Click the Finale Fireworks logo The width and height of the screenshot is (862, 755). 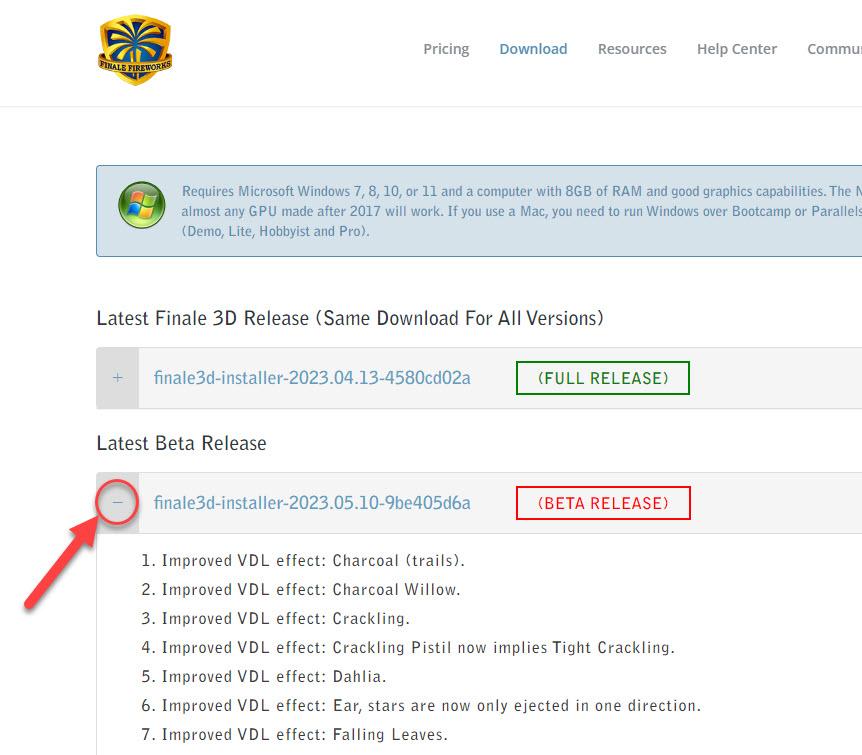[x=135, y=49]
